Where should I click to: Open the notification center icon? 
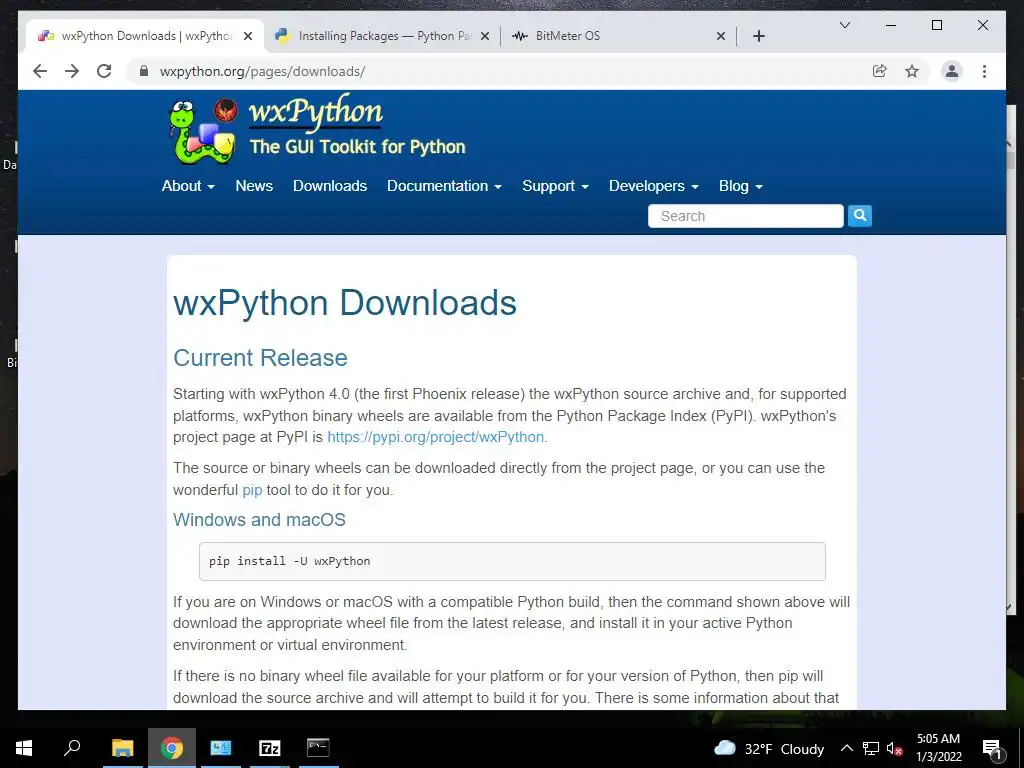(x=992, y=748)
